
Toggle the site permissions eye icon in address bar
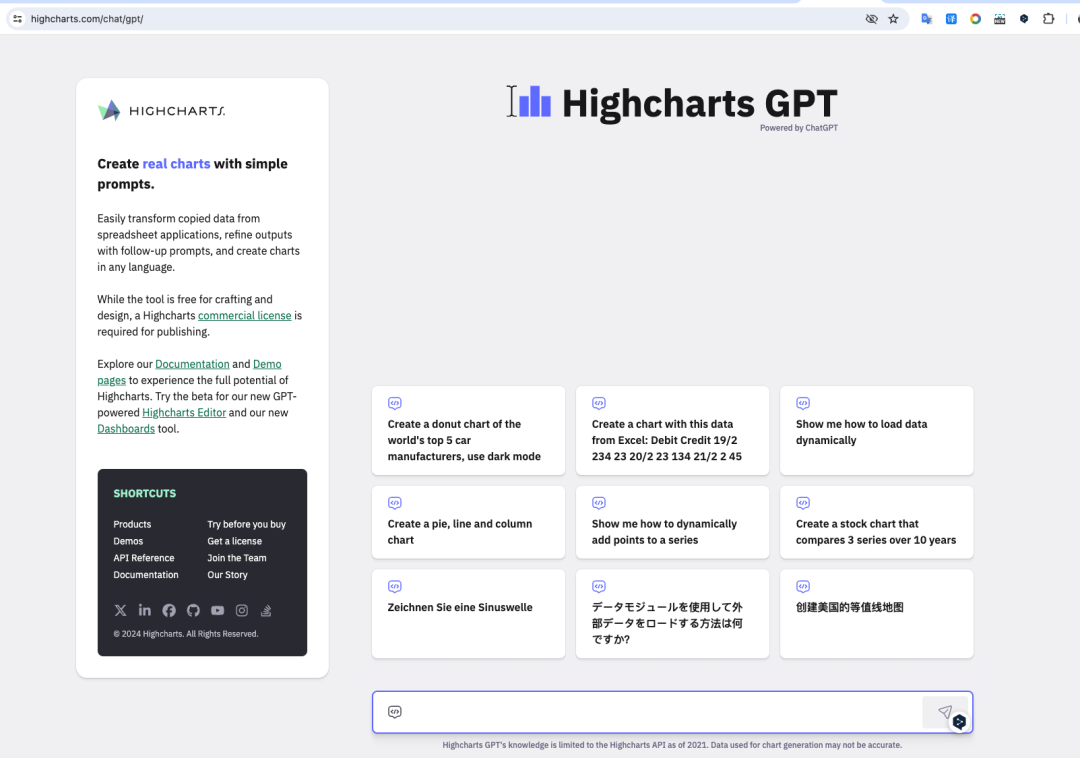871,18
